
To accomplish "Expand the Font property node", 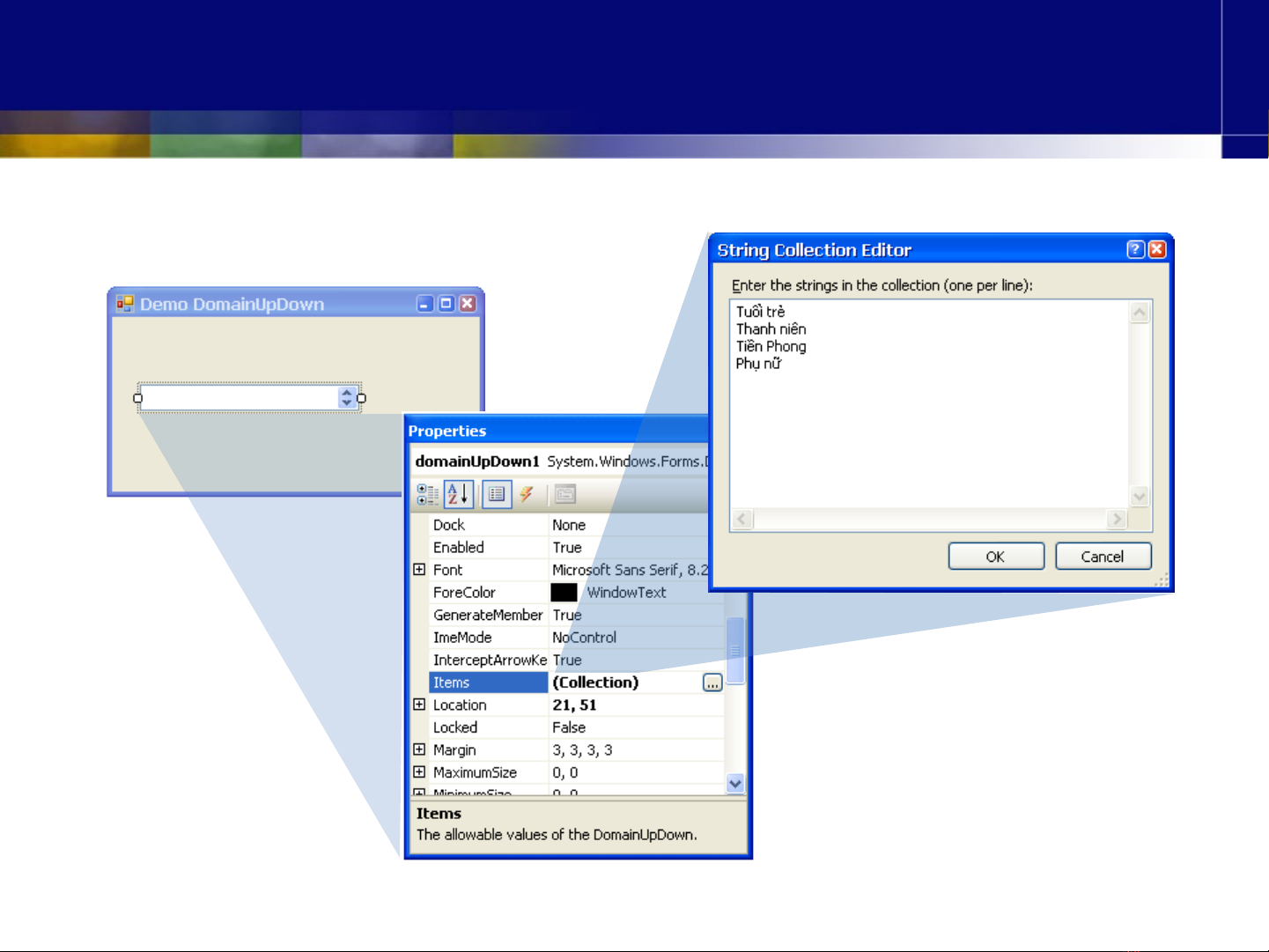I will coord(419,570).
